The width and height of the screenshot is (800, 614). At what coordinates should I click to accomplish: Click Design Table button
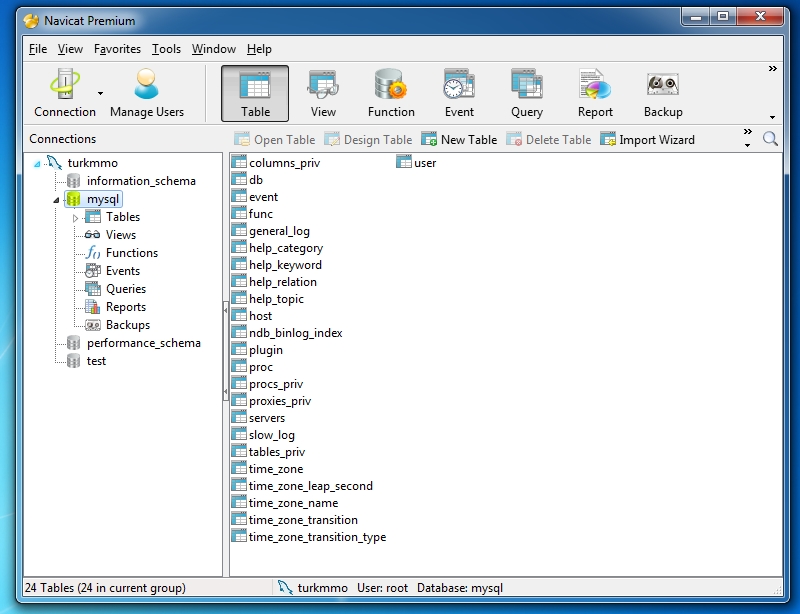click(368, 139)
